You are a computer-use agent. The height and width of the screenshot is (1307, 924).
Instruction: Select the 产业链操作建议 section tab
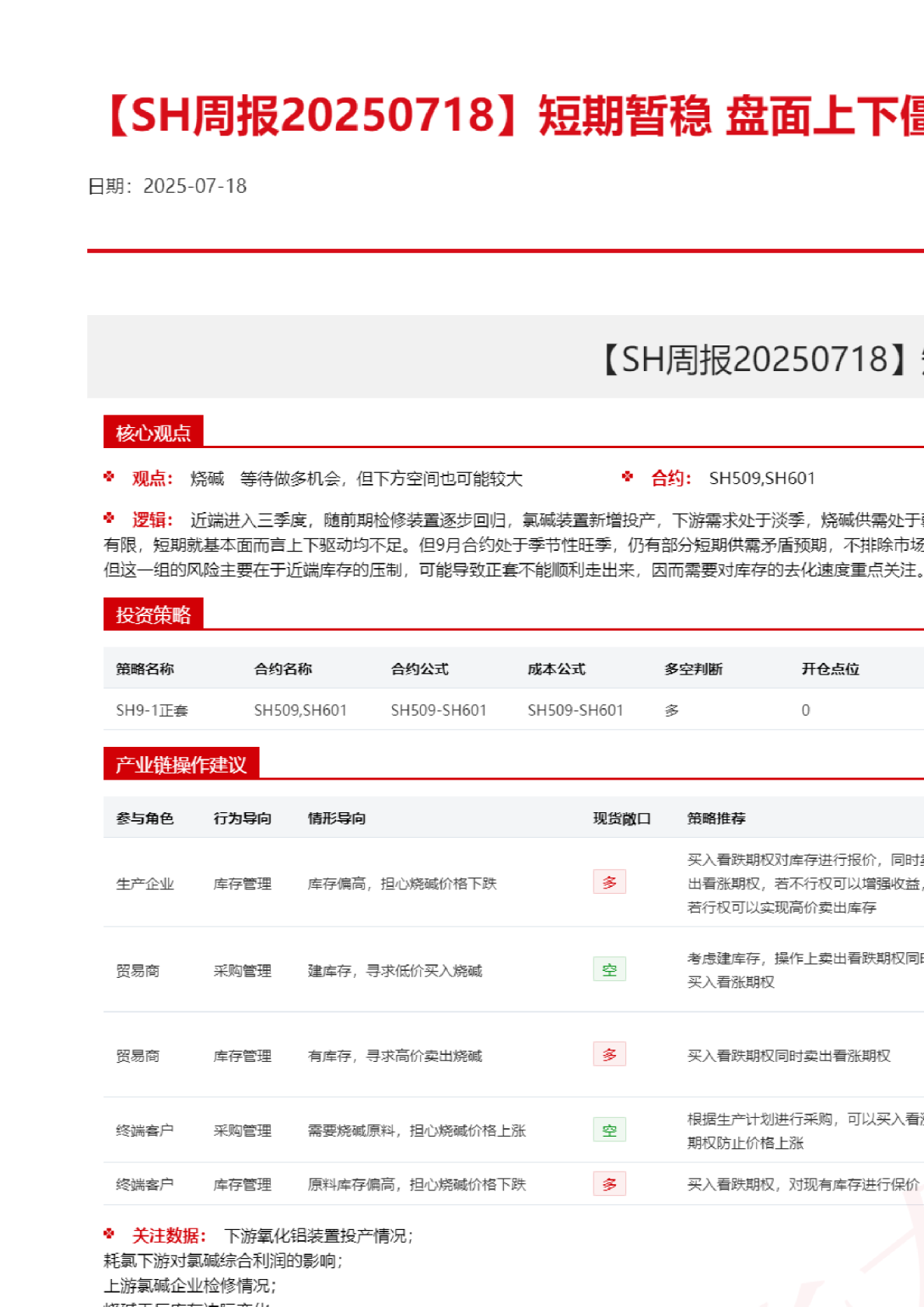(180, 764)
